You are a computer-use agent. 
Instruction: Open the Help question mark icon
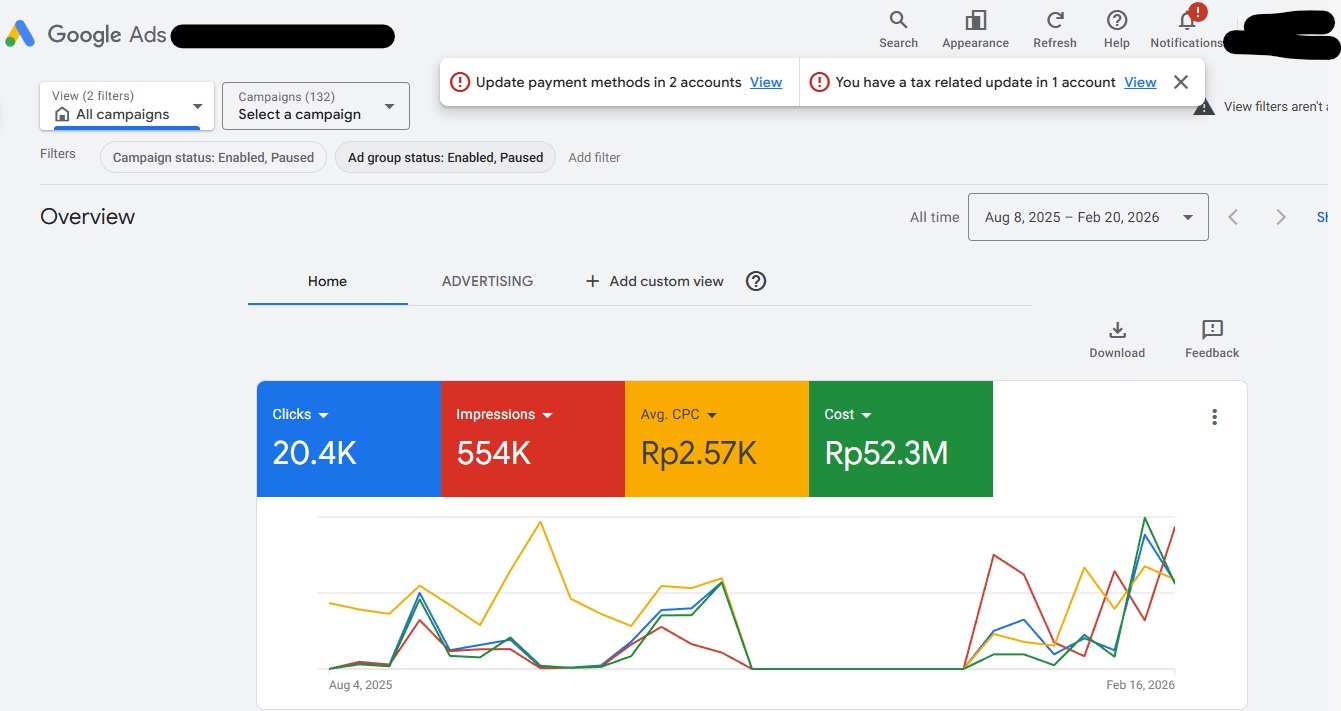point(1116,21)
